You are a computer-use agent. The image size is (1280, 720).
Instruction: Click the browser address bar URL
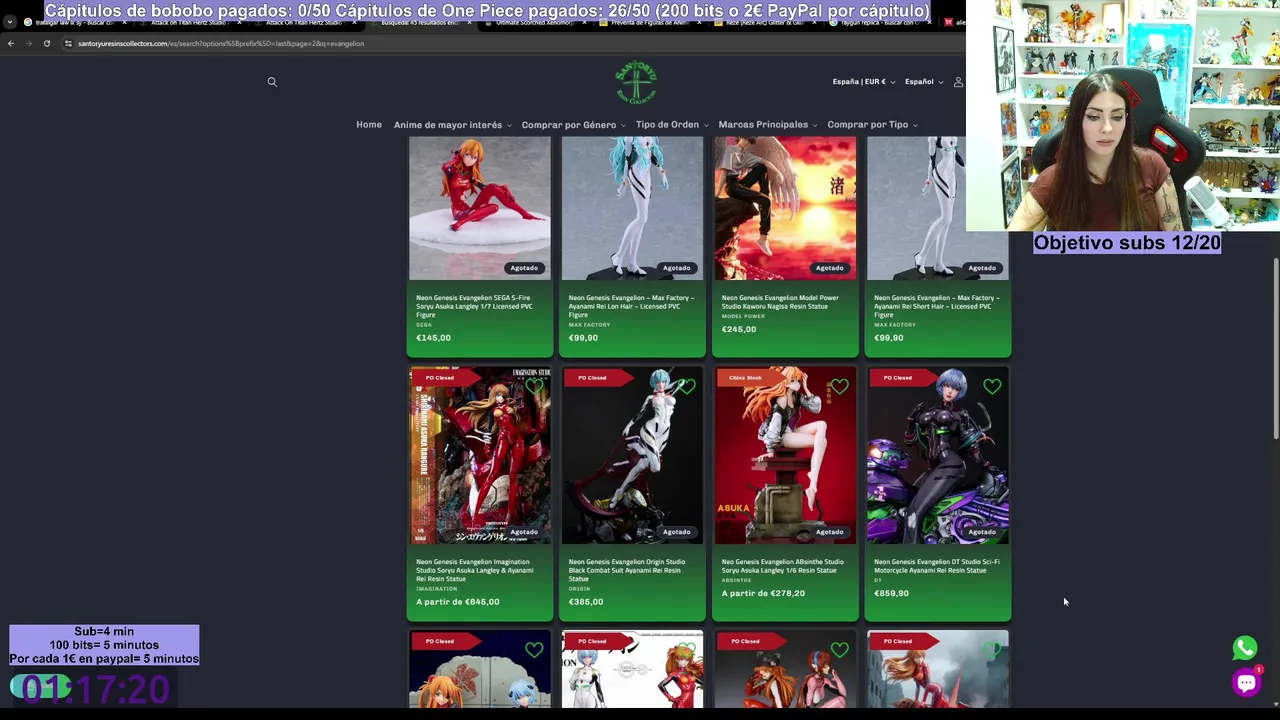(221, 43)
